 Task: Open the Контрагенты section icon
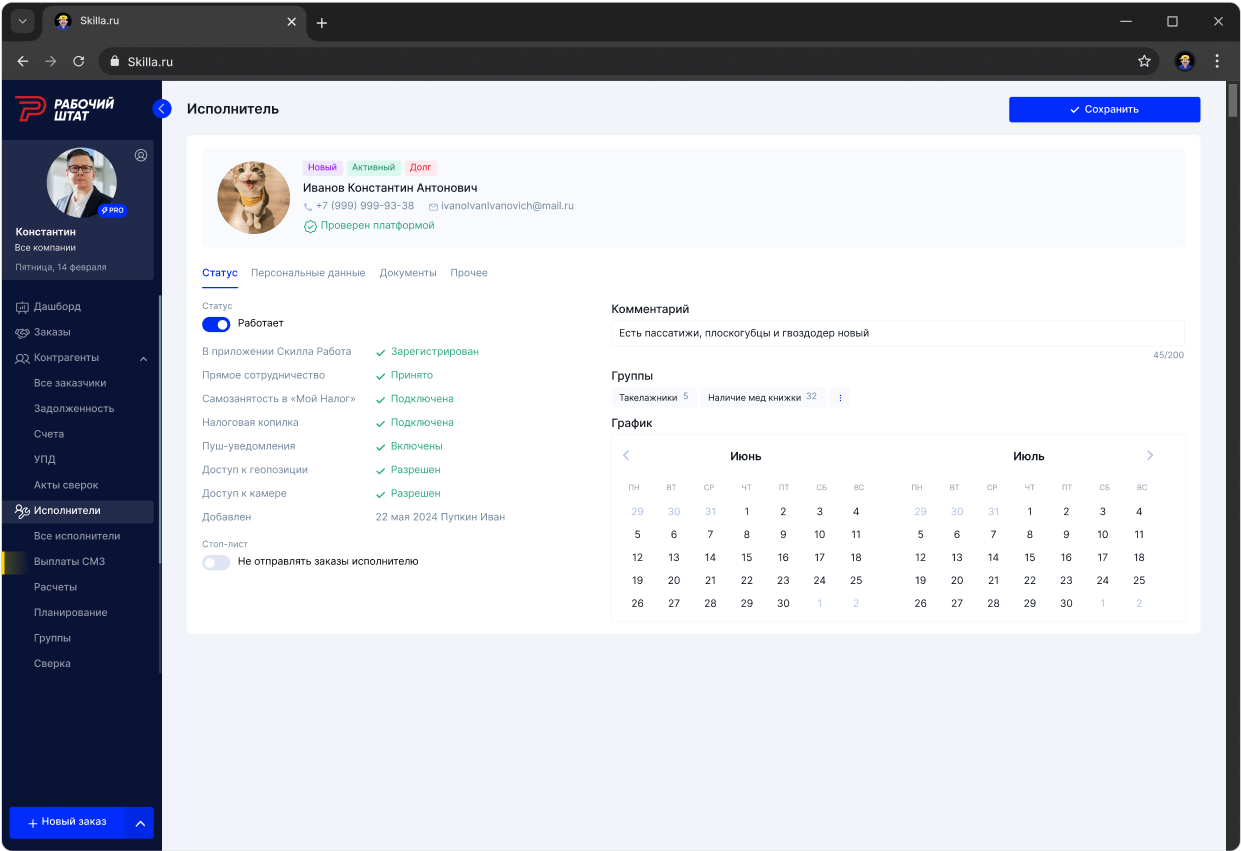point(22,358)
